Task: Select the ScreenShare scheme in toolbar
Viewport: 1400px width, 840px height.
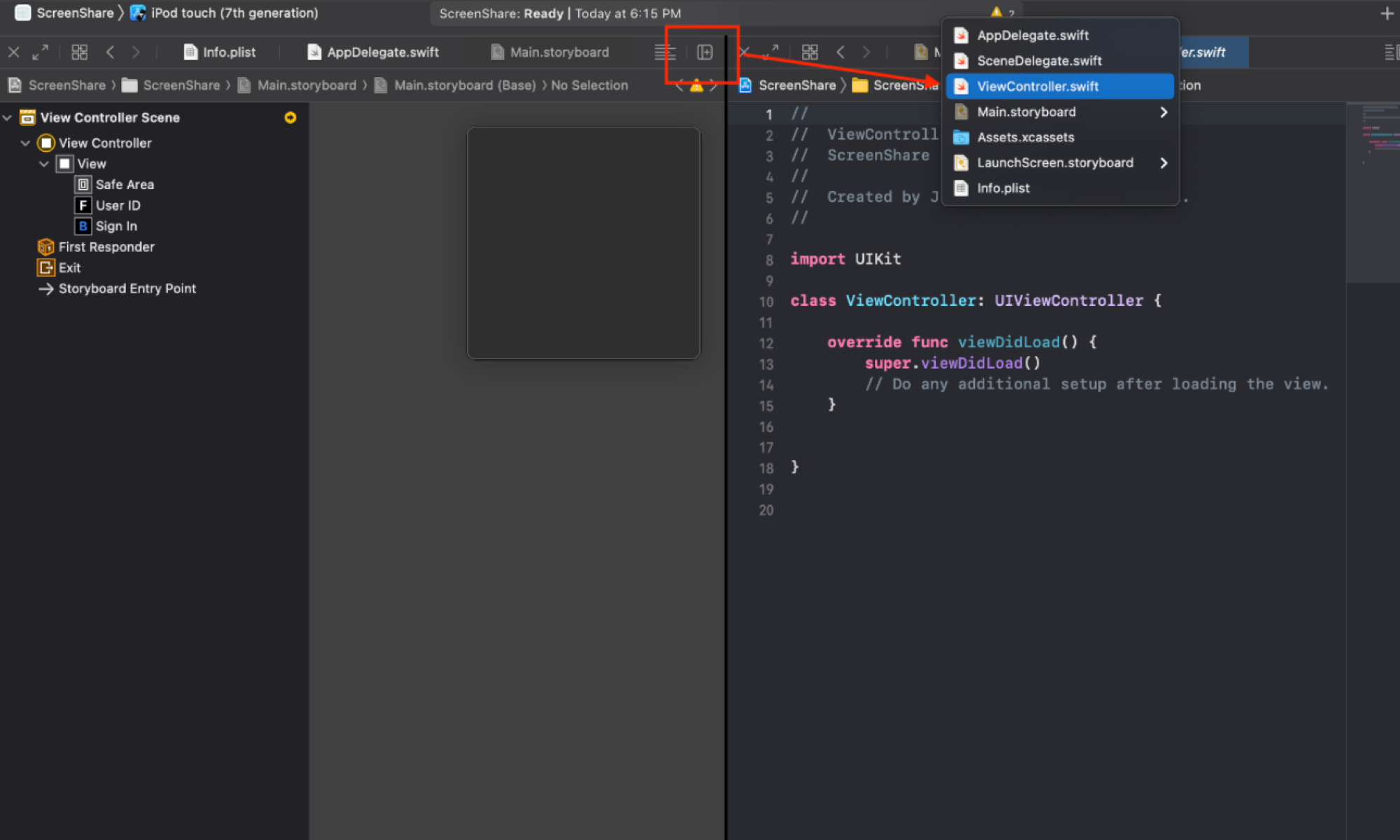Action: (64, 13)
